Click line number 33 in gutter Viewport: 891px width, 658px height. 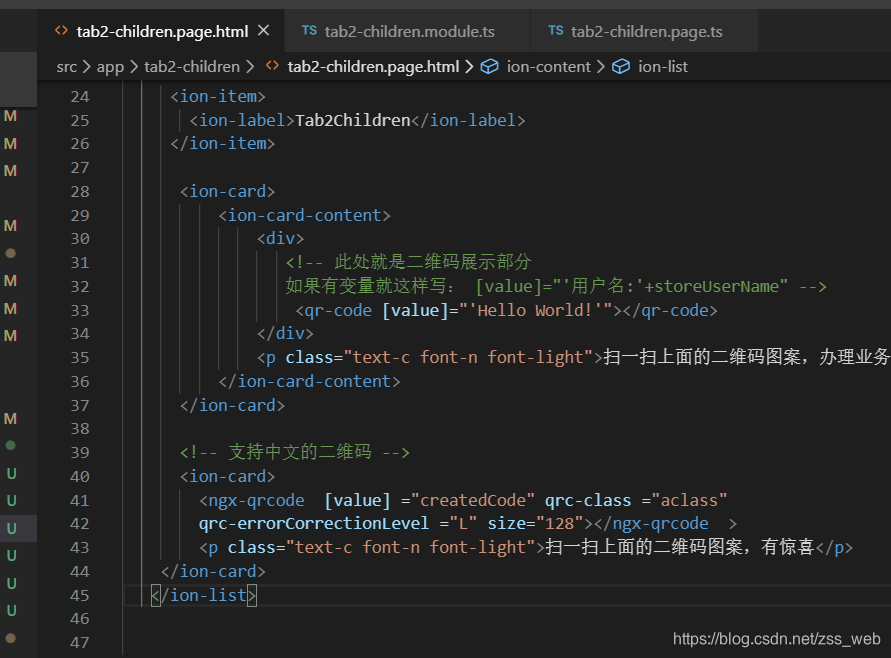(x=80, y=310)
